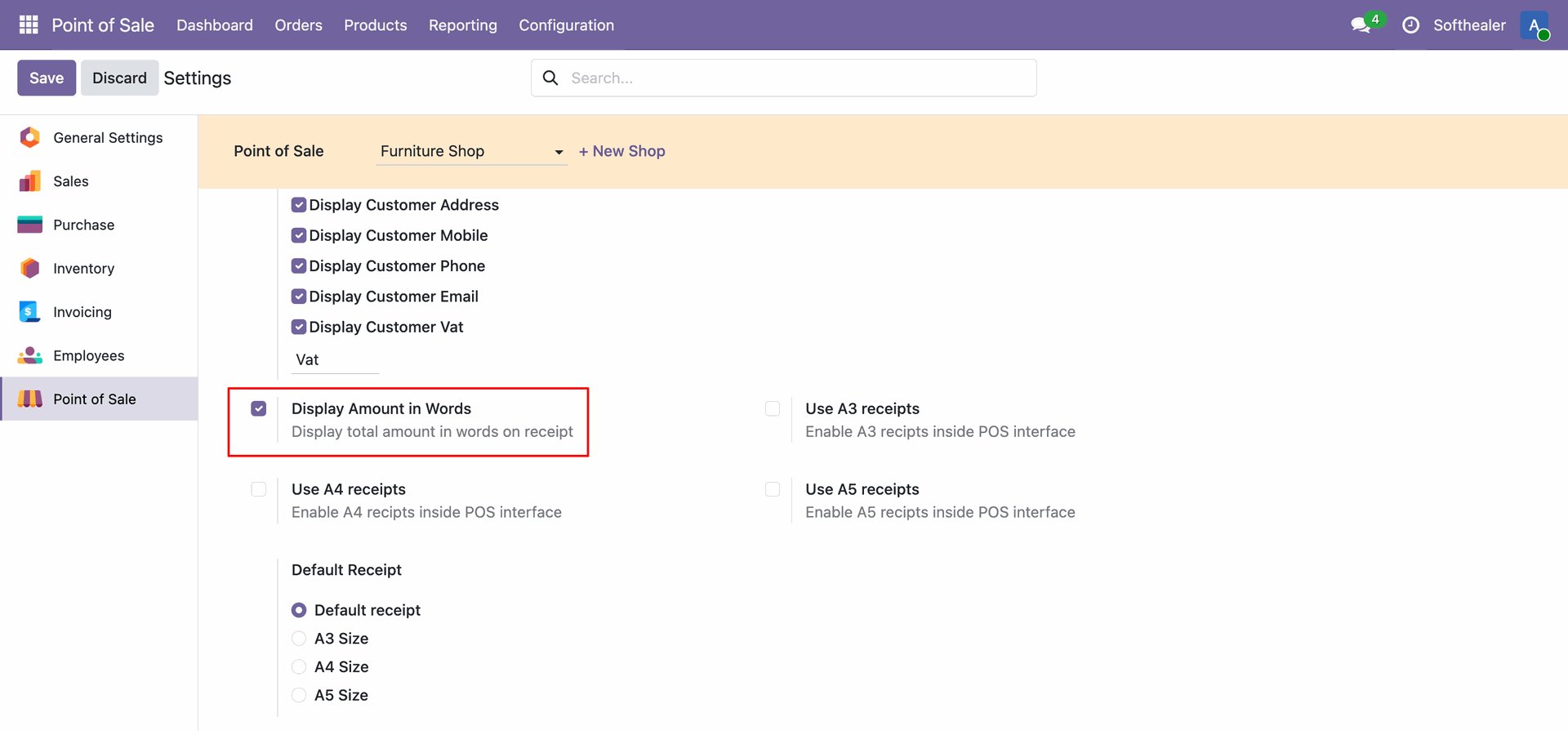This screenshot has height=731, width=1568.
Task: Select the Default receipt radio option
Action: click(299, 610)
